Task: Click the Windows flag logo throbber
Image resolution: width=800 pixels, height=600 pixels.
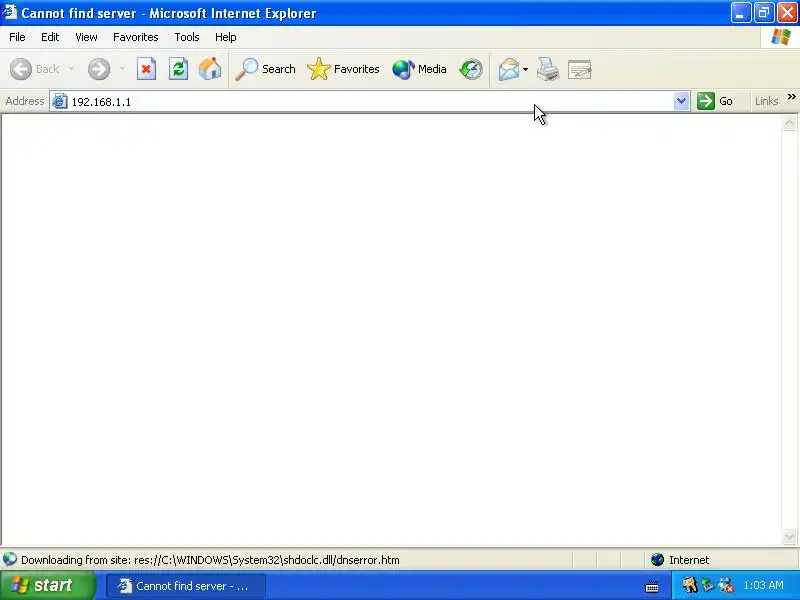Action: click(x=781, y=37)
